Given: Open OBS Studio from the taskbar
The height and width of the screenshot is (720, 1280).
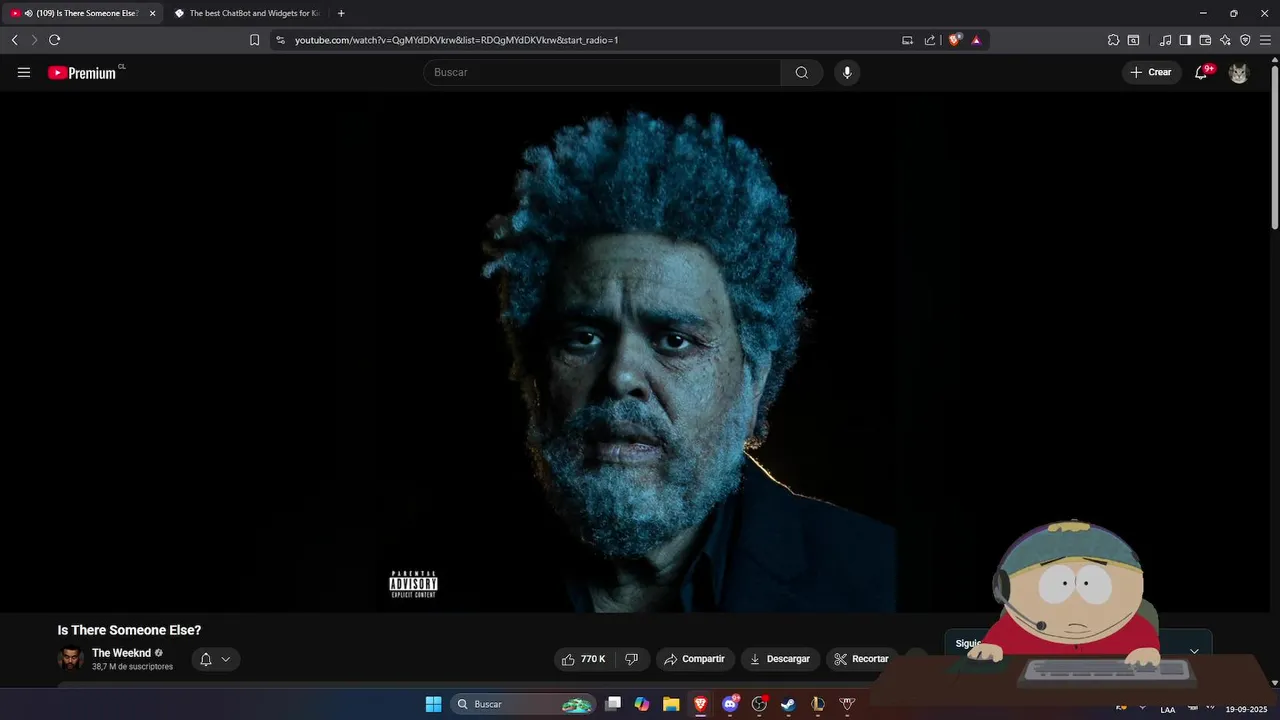Looking at the screenshot, I should 759,704.
